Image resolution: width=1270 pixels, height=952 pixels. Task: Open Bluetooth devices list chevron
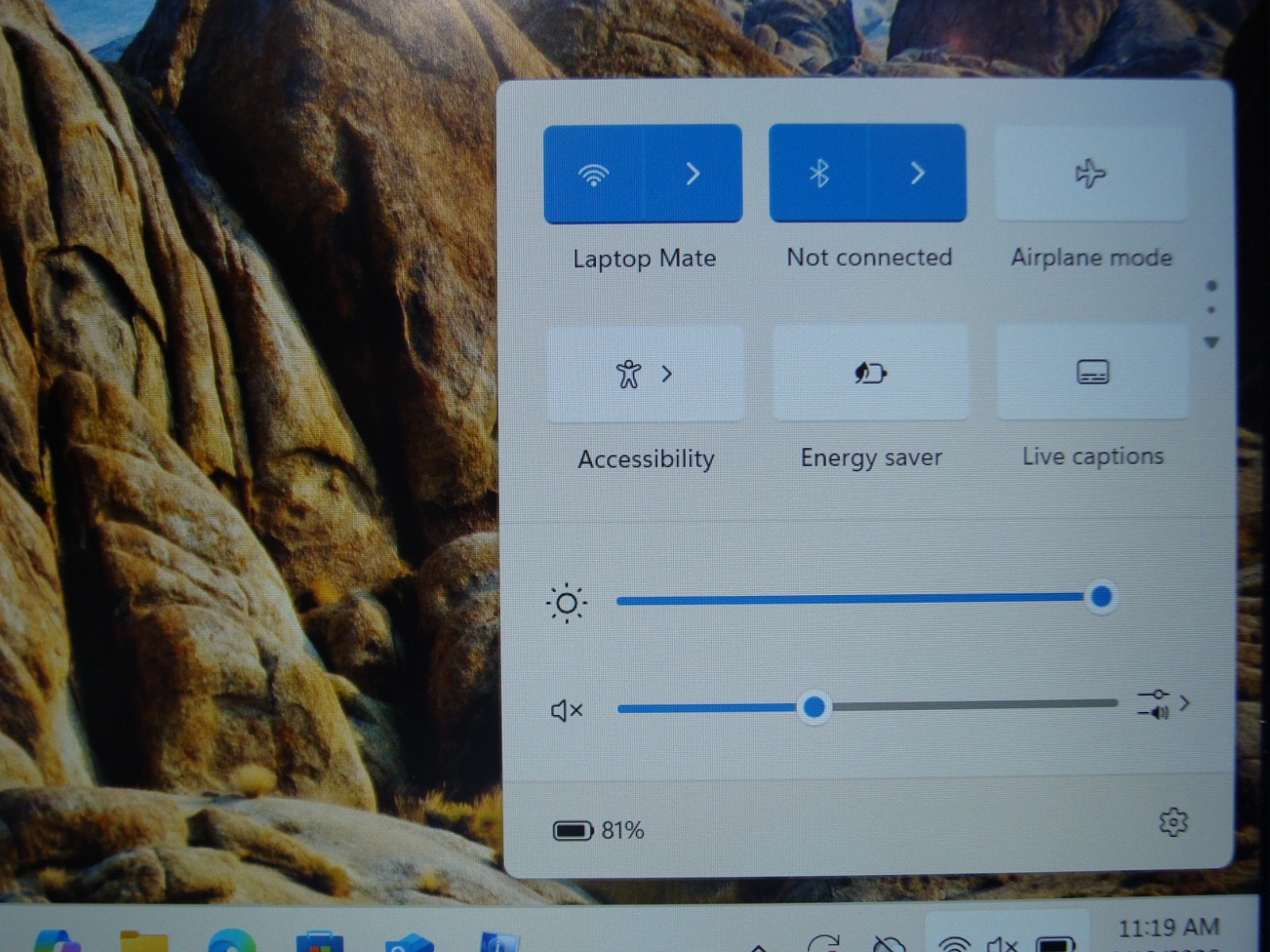click(918, 173)
